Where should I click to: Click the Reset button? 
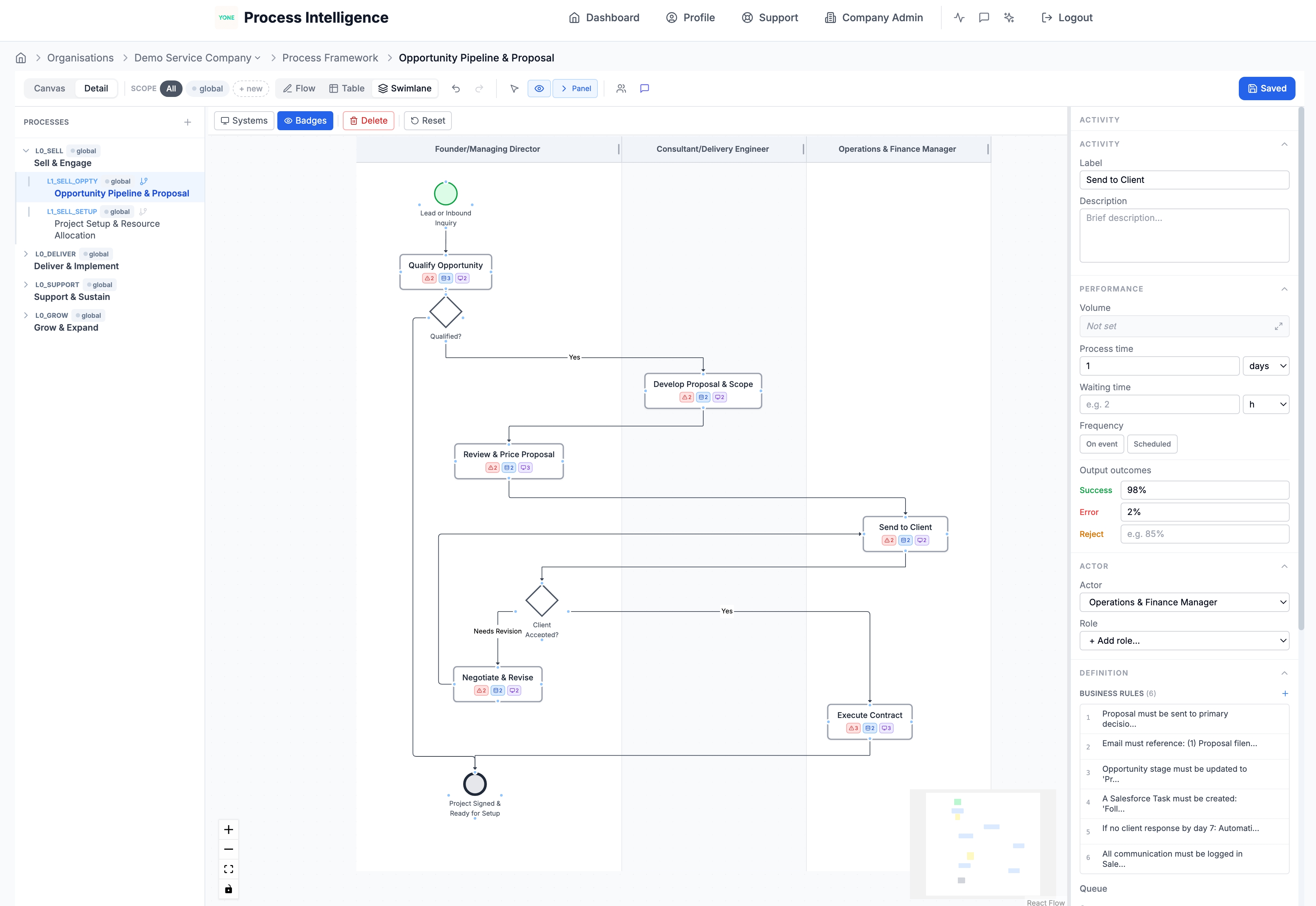(427, 120)
